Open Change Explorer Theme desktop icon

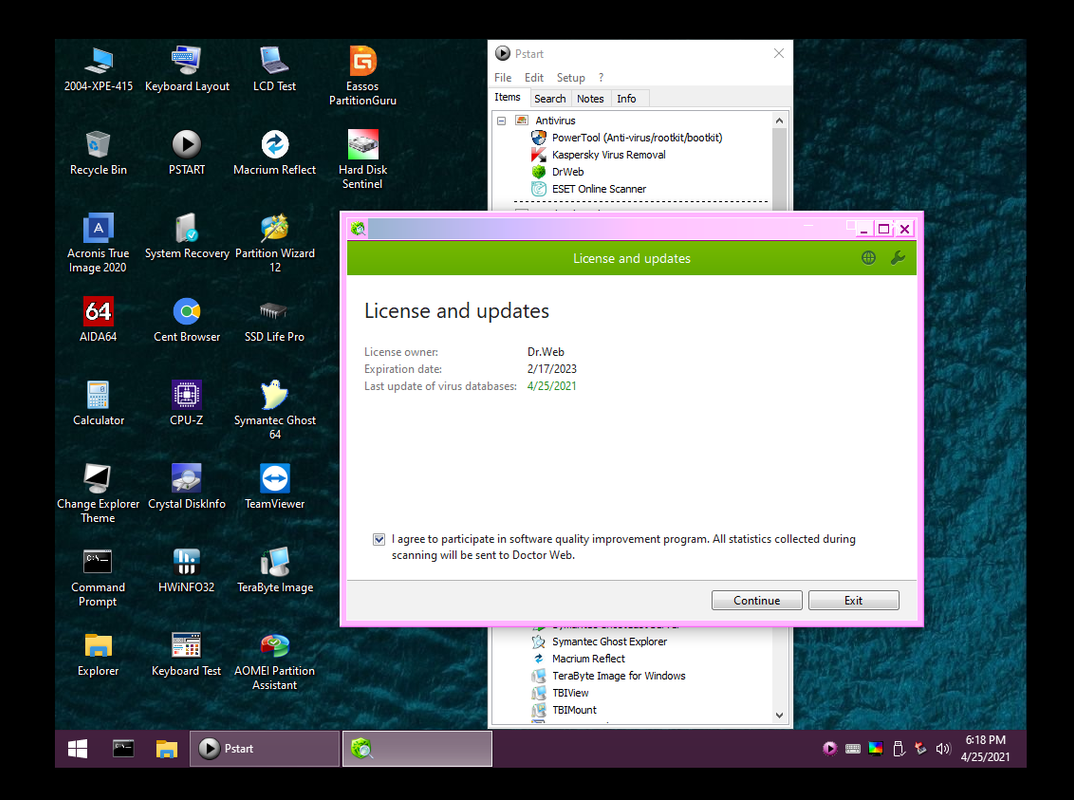(x=98, y=493)
